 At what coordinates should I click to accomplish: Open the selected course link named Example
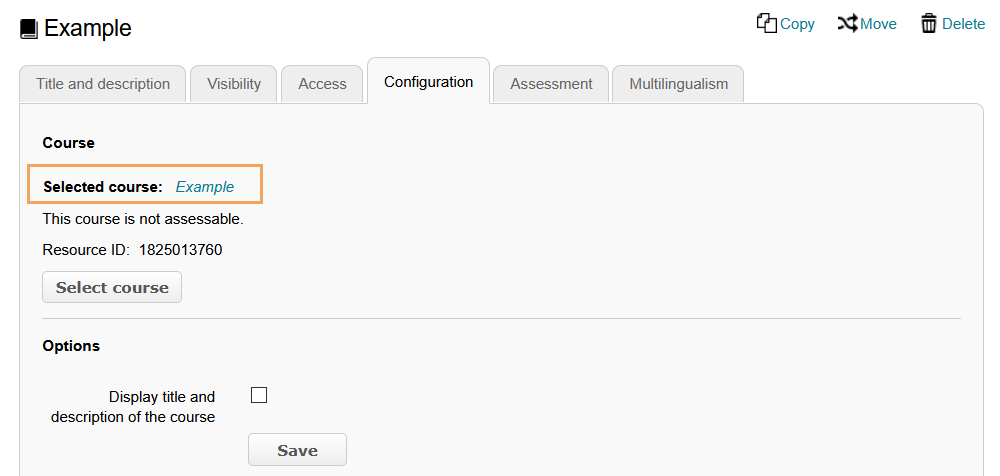click(205, 187)
